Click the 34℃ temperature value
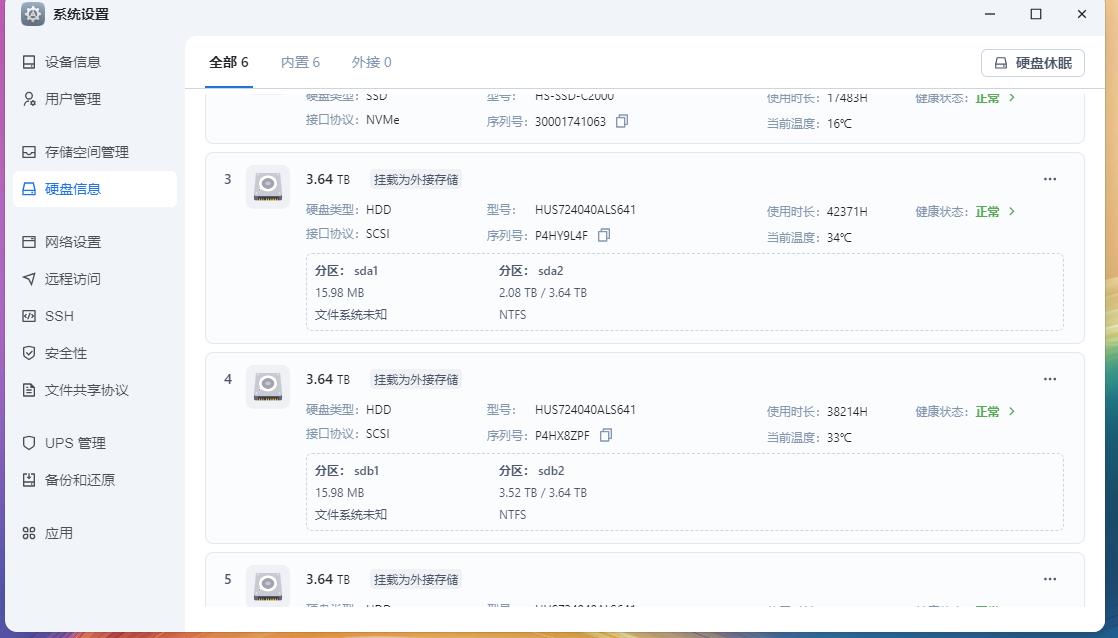 [x=839, y=237]
